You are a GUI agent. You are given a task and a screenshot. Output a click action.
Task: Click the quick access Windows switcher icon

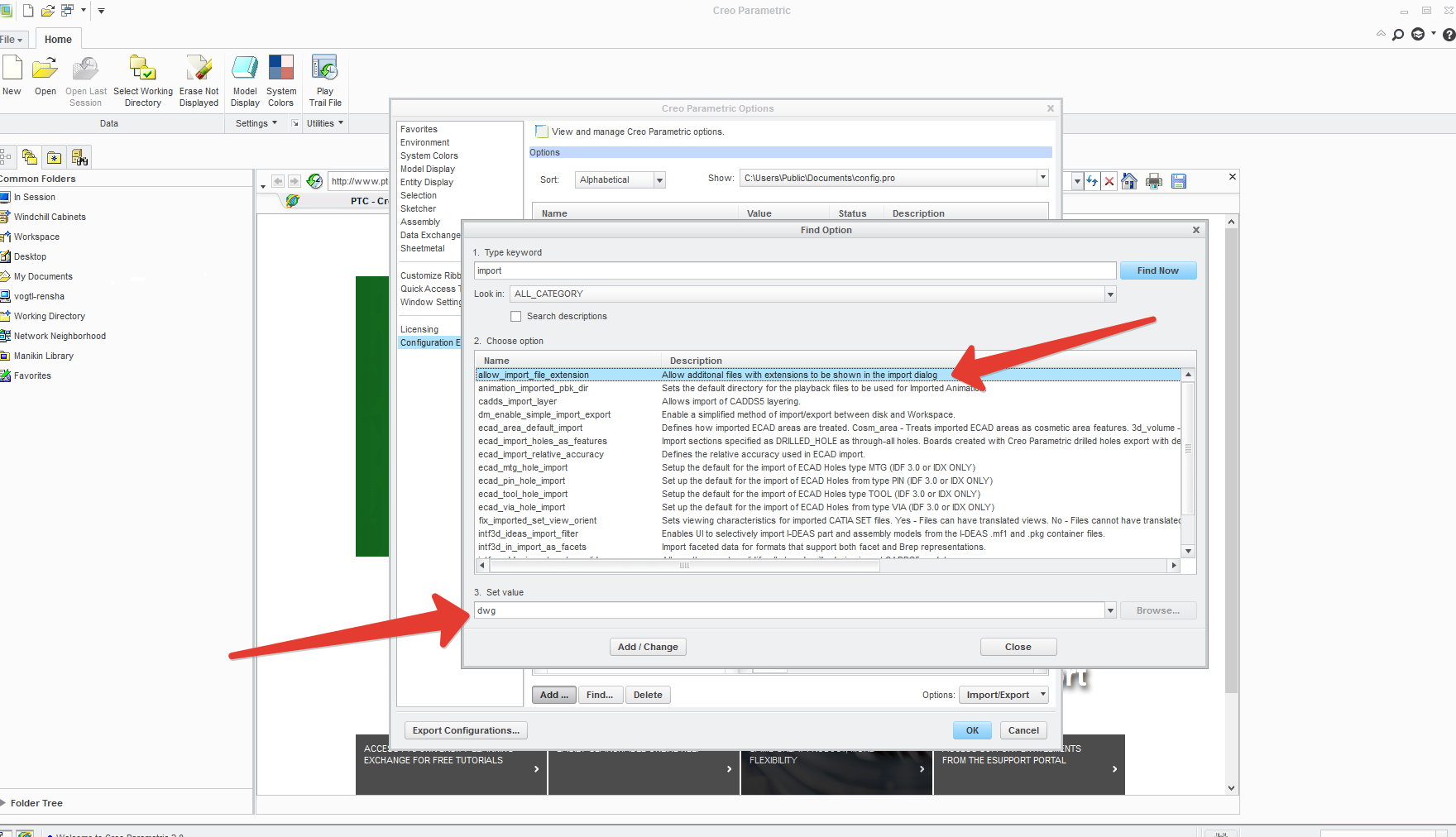(x=68, y=11)
